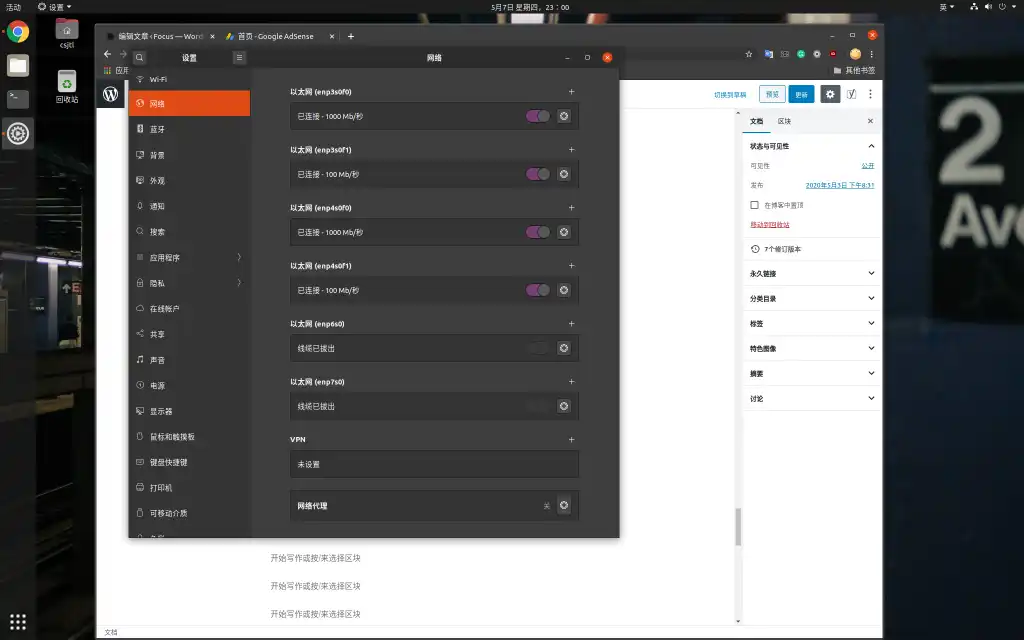
Task: Launch Terminal from the Ubuntu dock
Action: tap(18, 99)
